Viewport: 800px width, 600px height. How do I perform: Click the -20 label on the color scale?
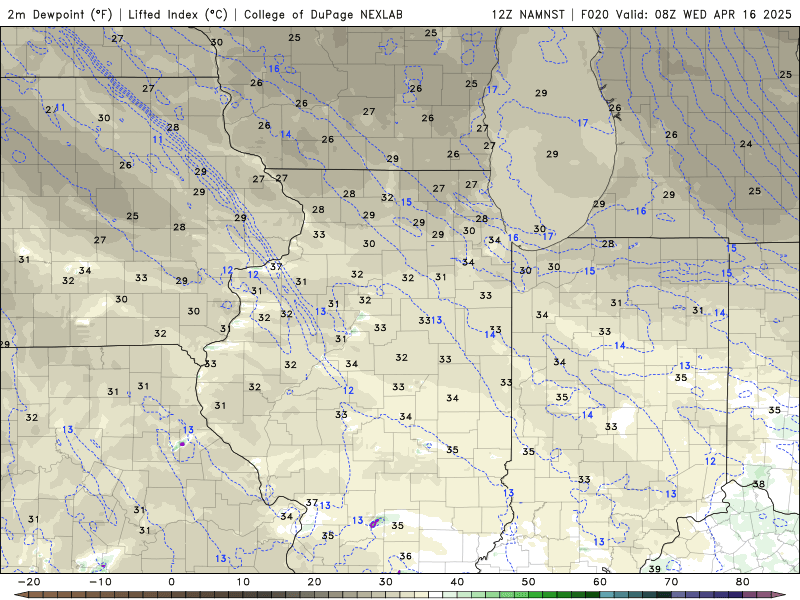[29, 582]
